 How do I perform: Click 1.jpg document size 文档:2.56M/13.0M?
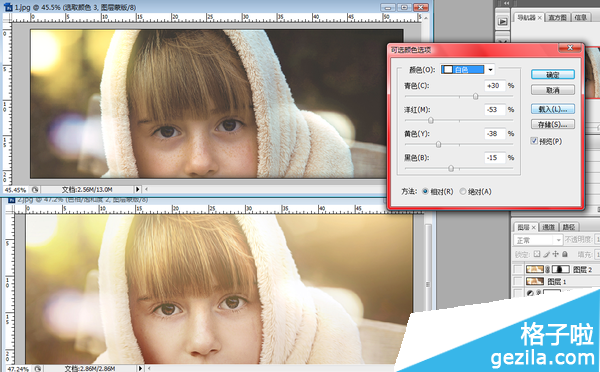click(x=87, y=189)
